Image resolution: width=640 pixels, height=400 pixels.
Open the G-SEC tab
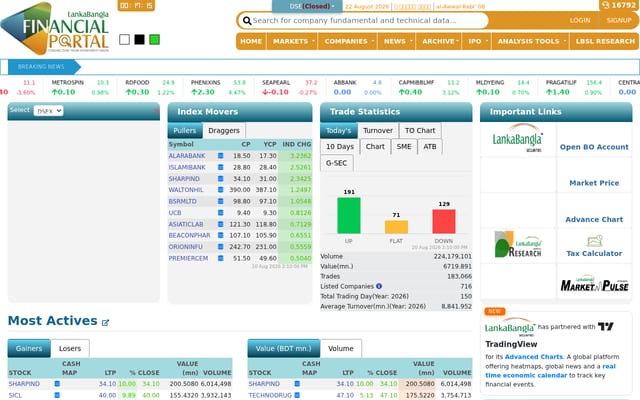[x=336, y=163]
